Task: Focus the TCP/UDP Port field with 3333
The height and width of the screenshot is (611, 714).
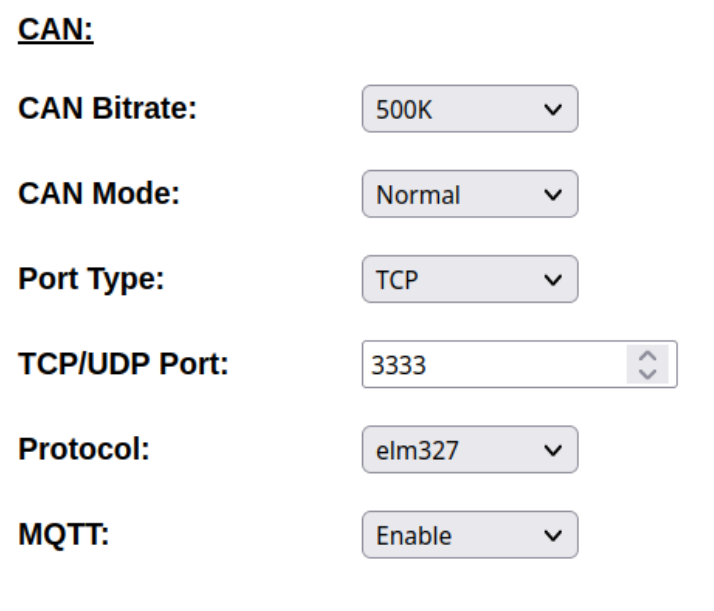Action: tap(520, 364)
